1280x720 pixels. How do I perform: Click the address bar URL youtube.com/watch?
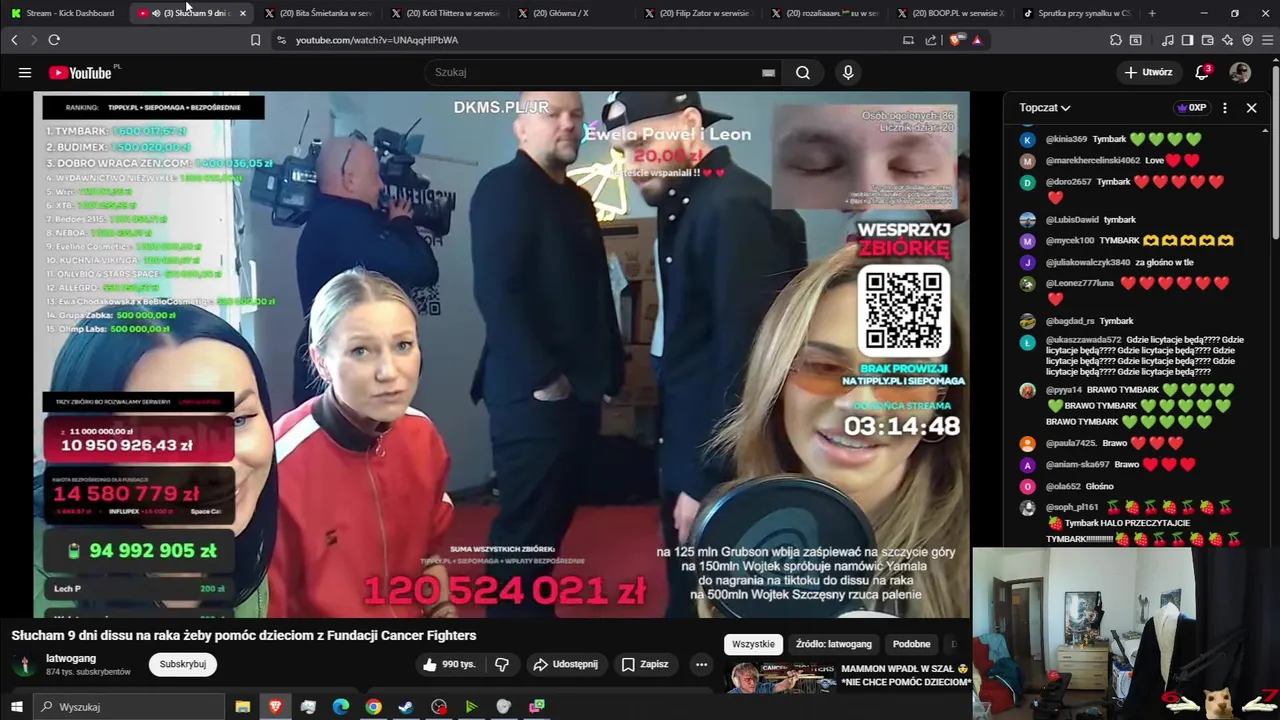tap(377, 40)
